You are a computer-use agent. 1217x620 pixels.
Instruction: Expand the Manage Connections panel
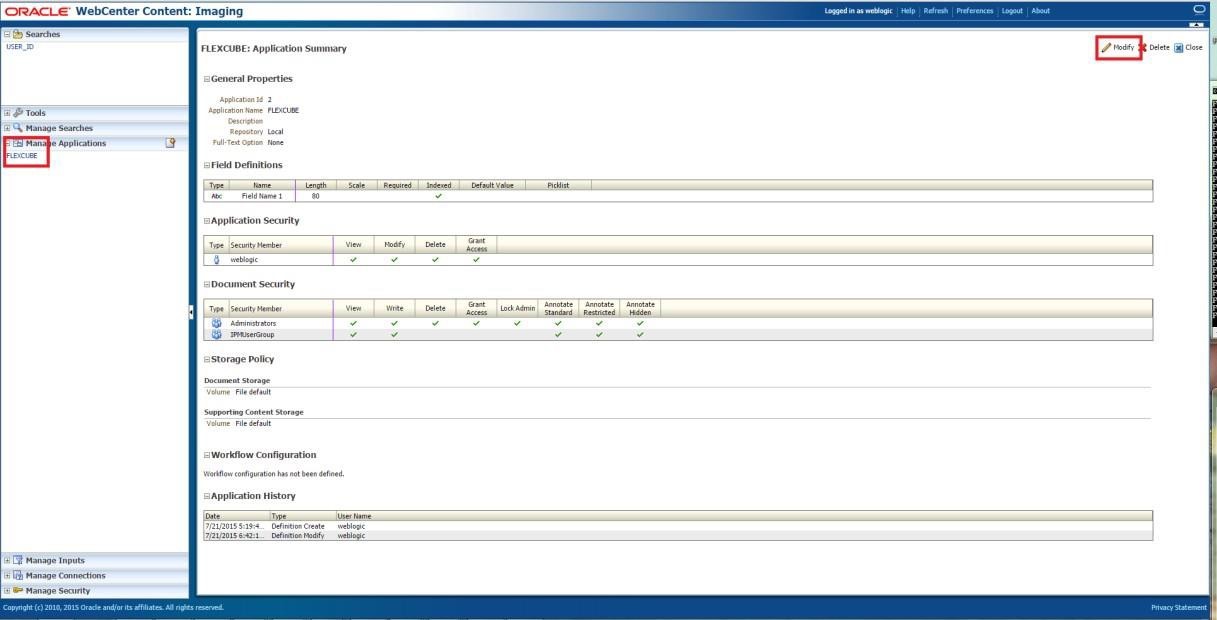[8, 576]
